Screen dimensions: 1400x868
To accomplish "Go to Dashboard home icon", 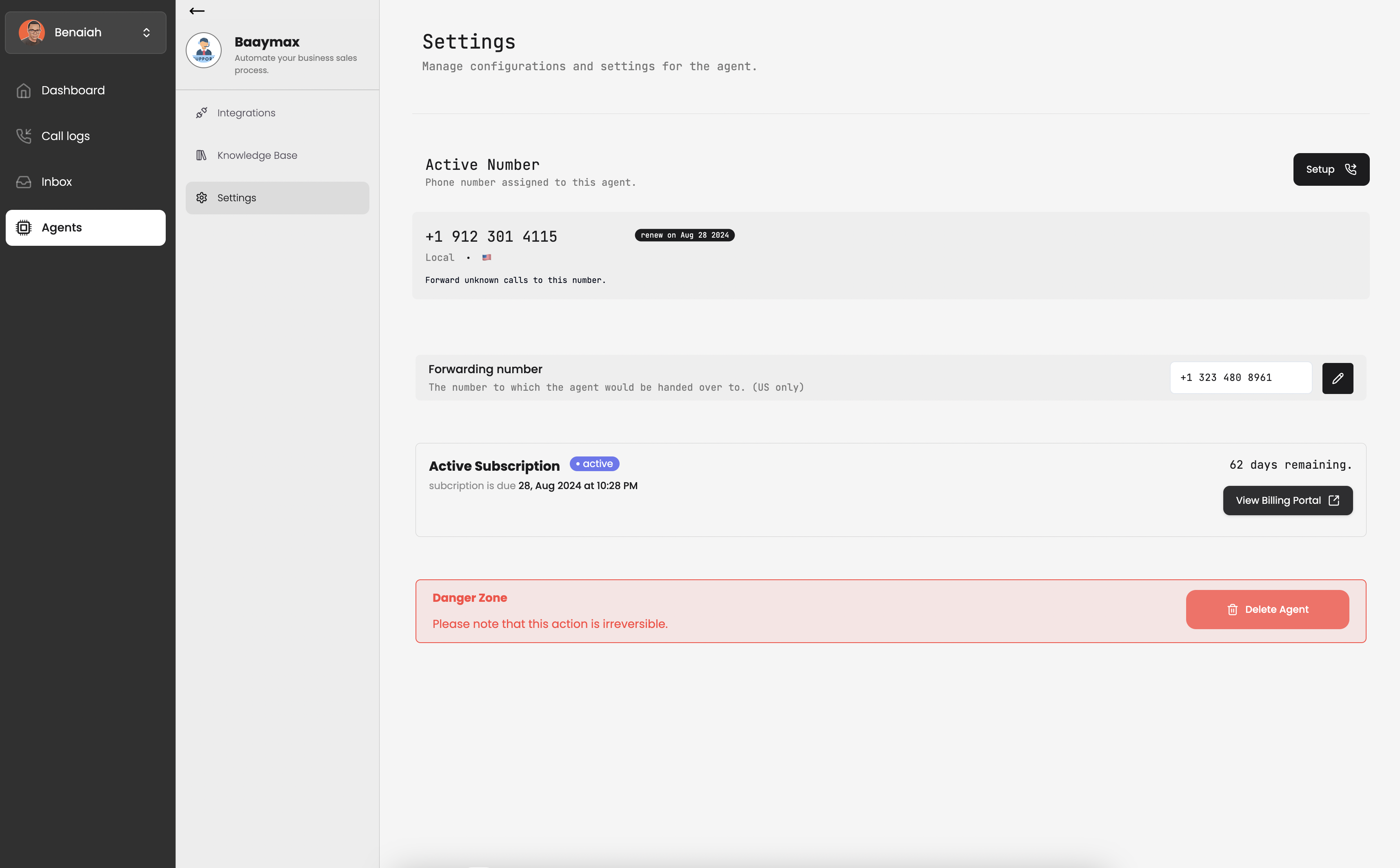I will [24, 91].
